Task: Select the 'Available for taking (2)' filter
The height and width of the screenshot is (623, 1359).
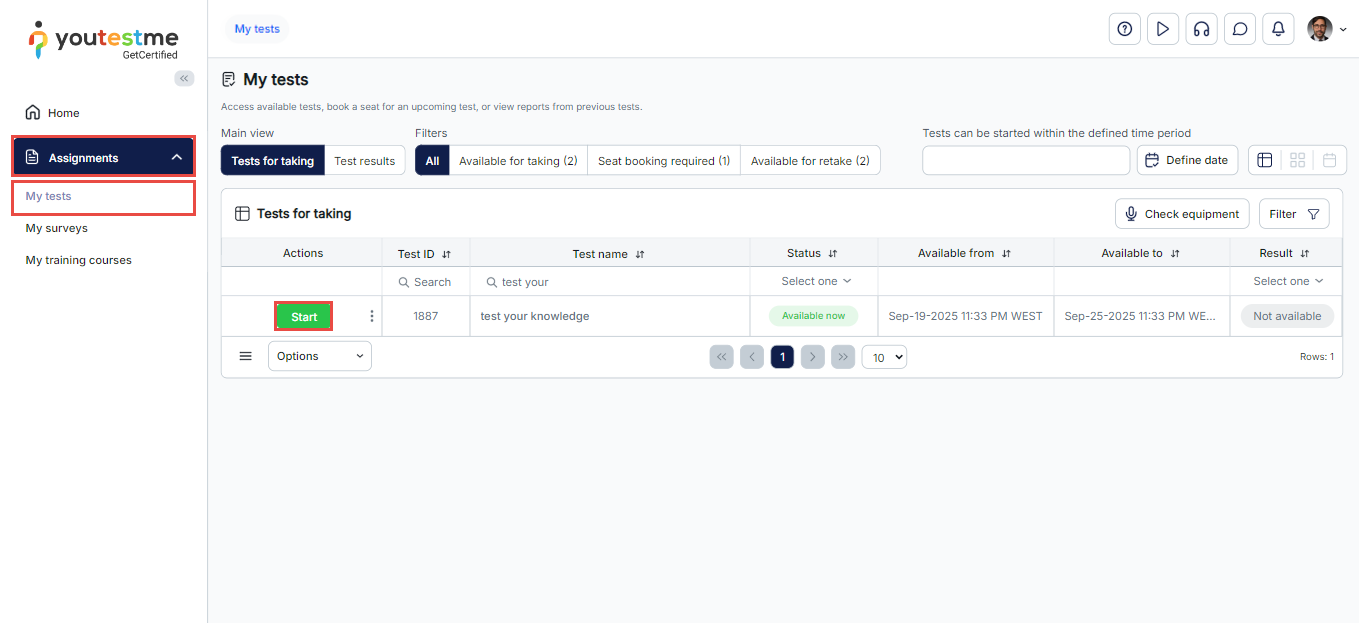Action: (x=518, y=161)
